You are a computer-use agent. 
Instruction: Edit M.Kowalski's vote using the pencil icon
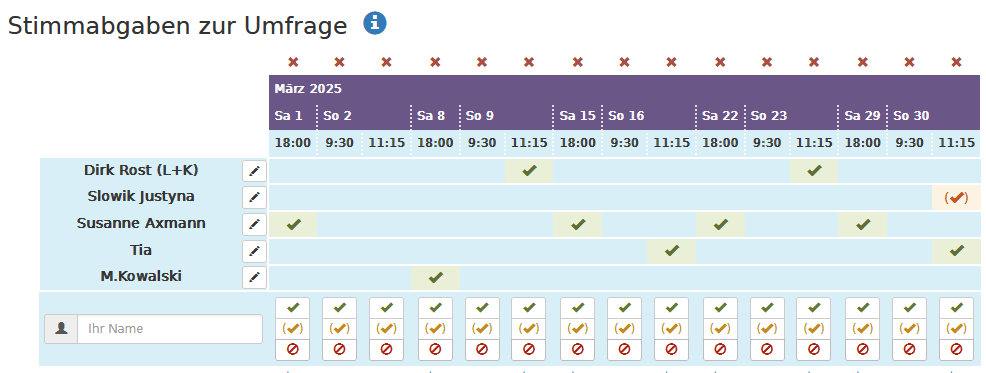tap(254, 277)
